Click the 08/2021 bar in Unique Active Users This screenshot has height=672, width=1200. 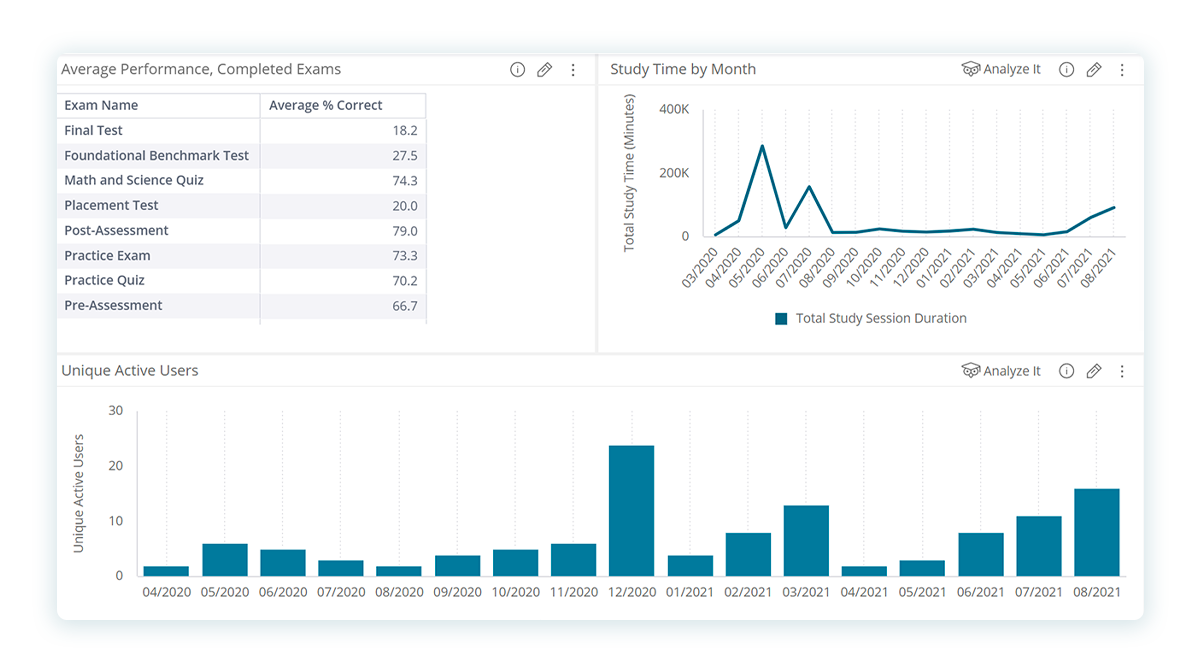point(1096,532)
